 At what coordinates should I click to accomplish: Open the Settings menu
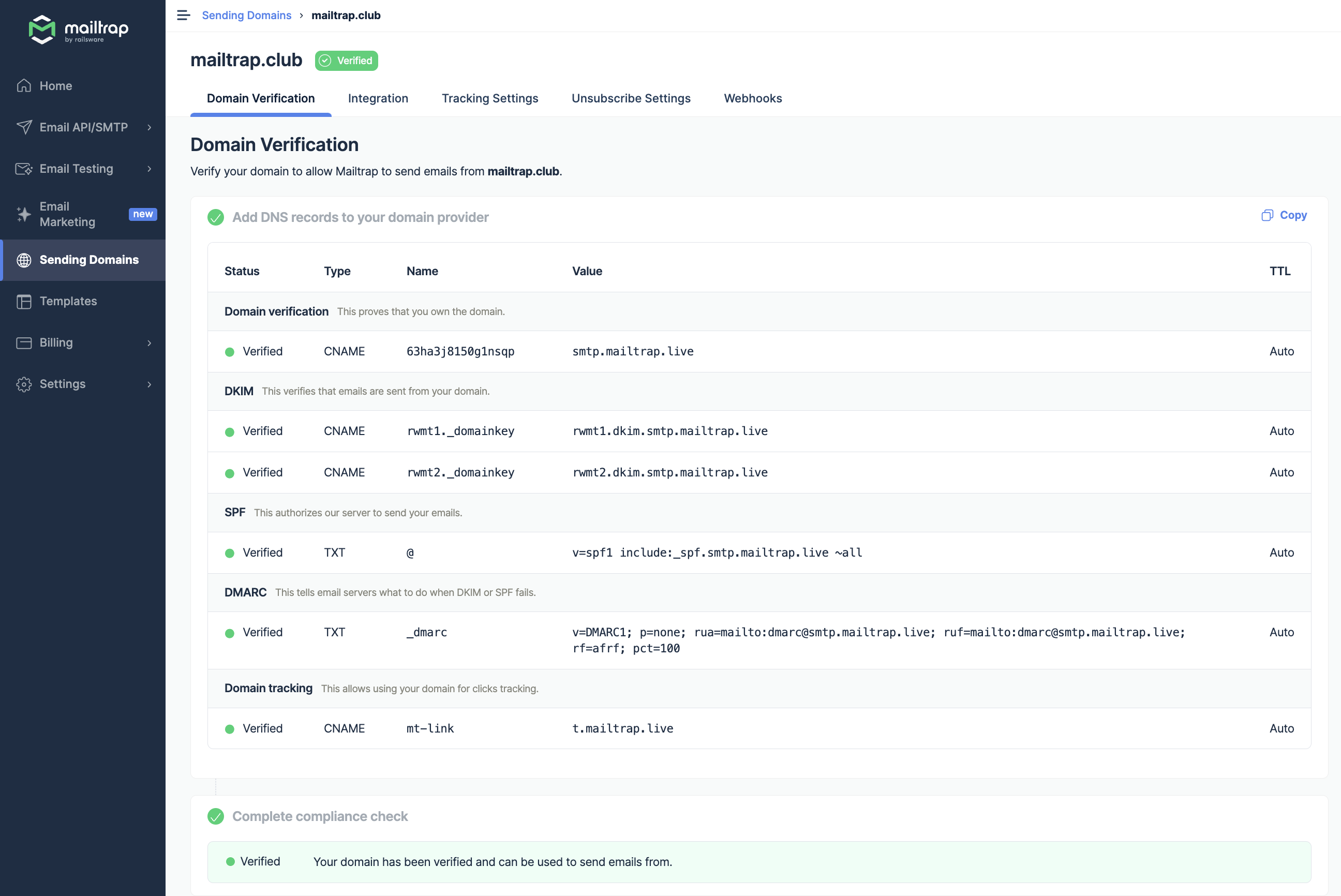pyautogui.click(x=84, y=383)
